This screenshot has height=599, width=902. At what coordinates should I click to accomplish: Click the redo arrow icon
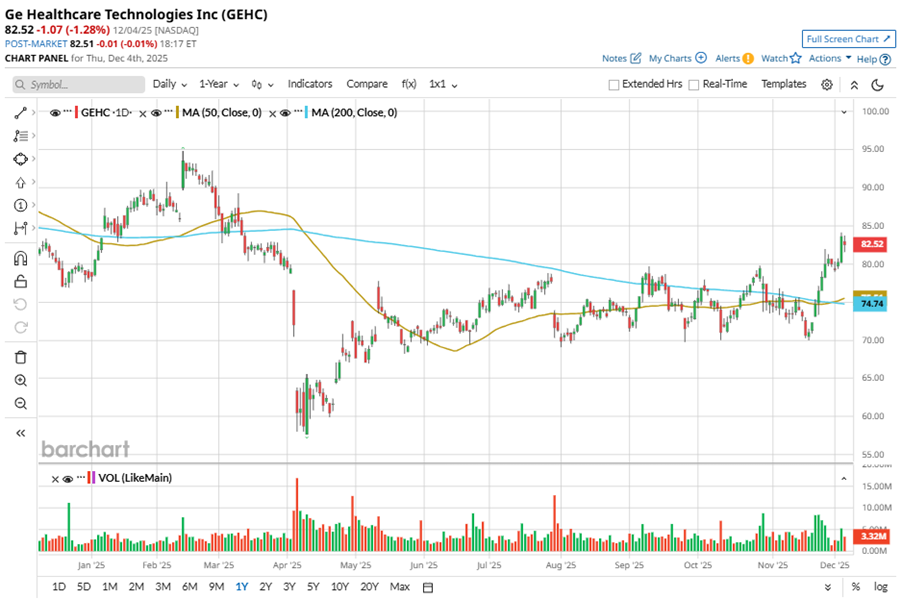tap(20, 327)
